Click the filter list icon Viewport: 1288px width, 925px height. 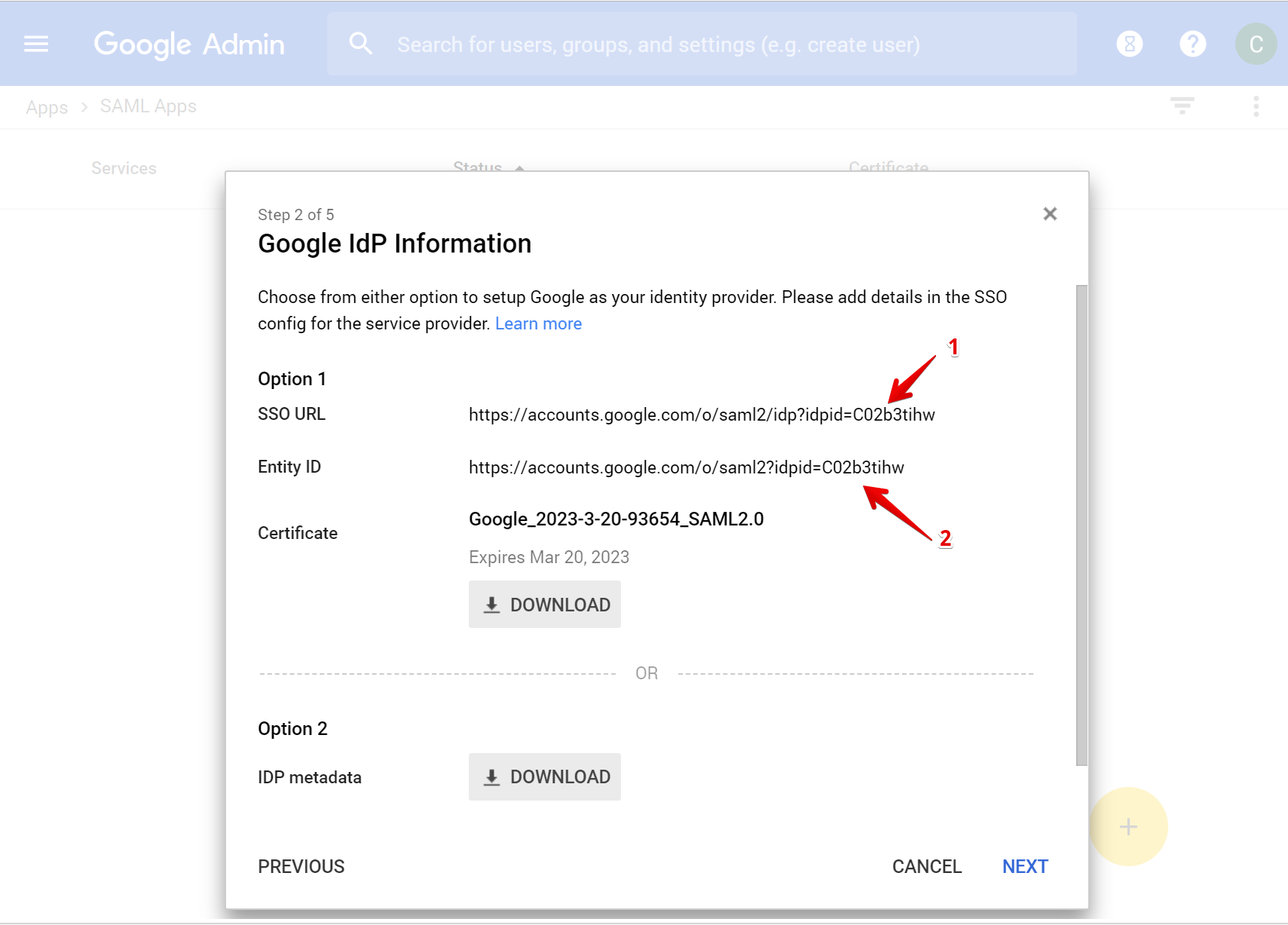1182,106
